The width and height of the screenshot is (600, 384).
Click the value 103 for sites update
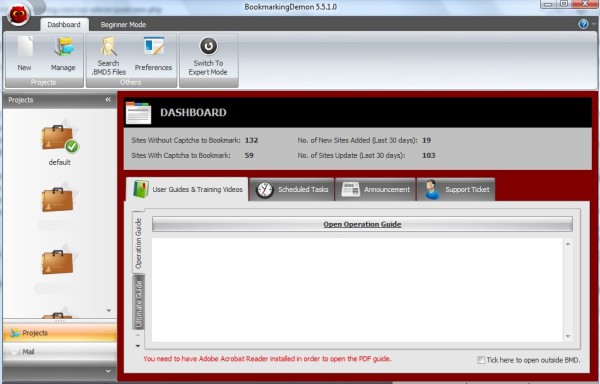pos(429,155)
